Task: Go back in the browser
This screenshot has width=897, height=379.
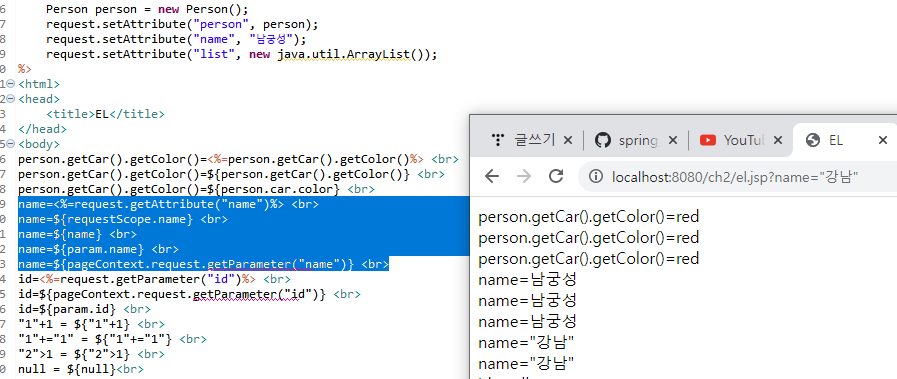Action: point(491,176)
